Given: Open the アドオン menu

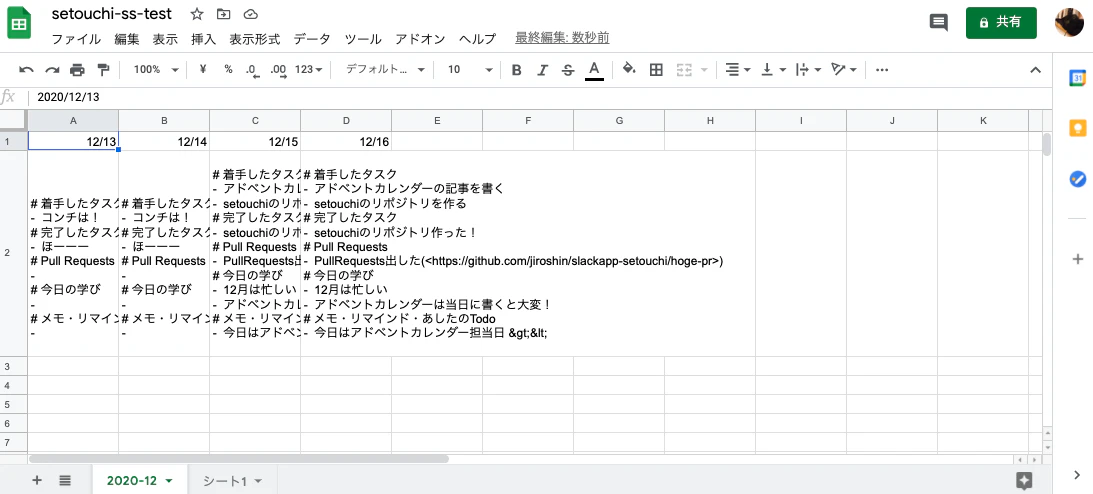Looking at the screenshot, I should coord(420,39).
